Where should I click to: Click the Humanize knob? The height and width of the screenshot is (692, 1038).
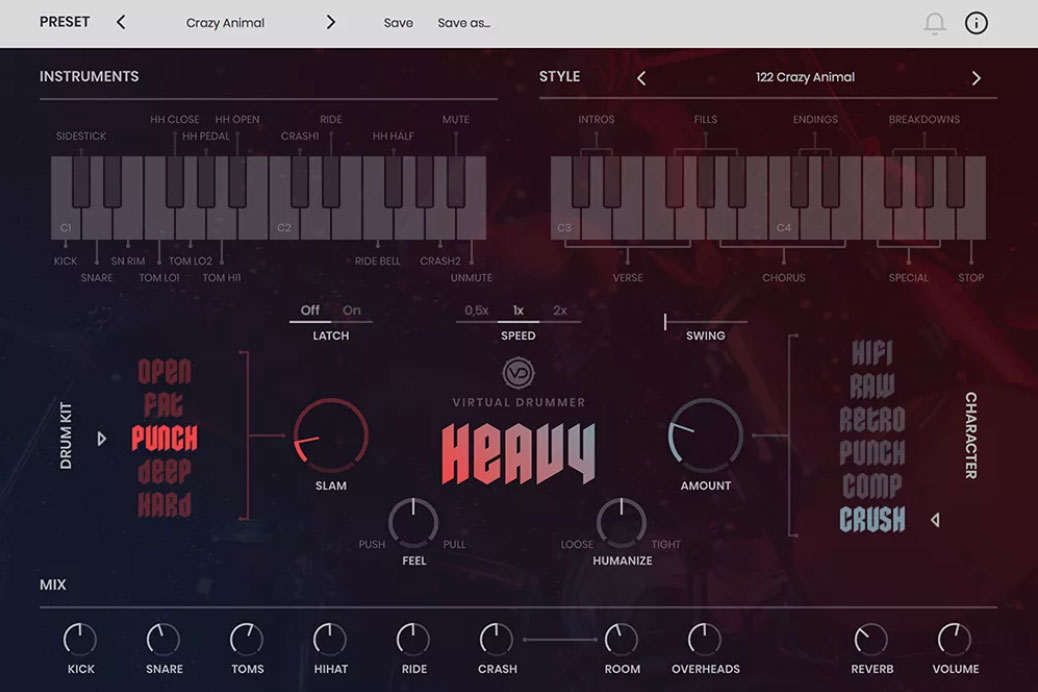[x=622, y=522]
